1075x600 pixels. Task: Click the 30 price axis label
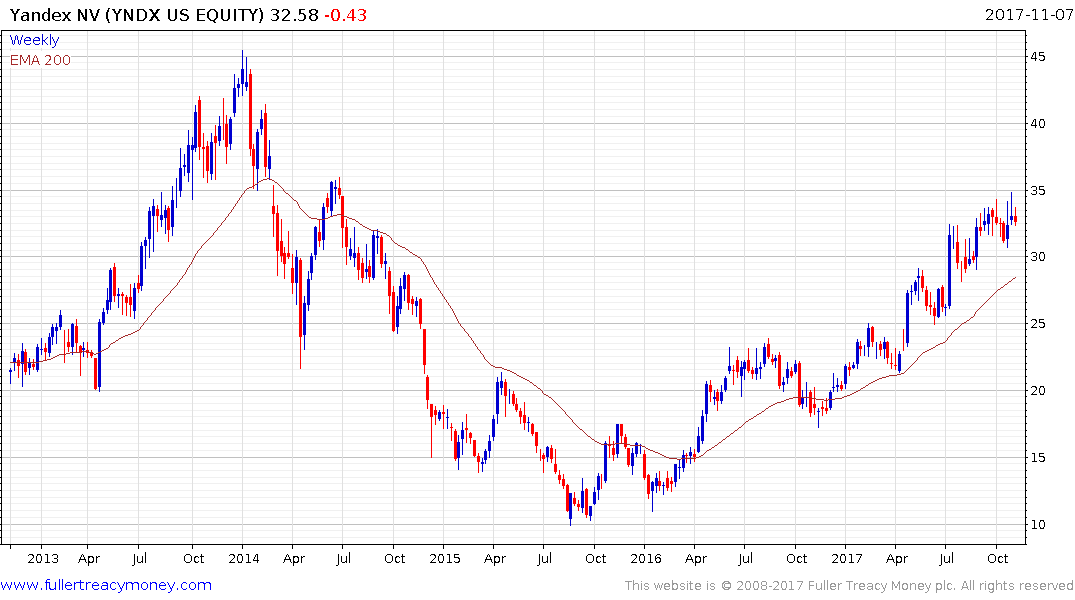pyautogui.click(x=1037, y=256)
